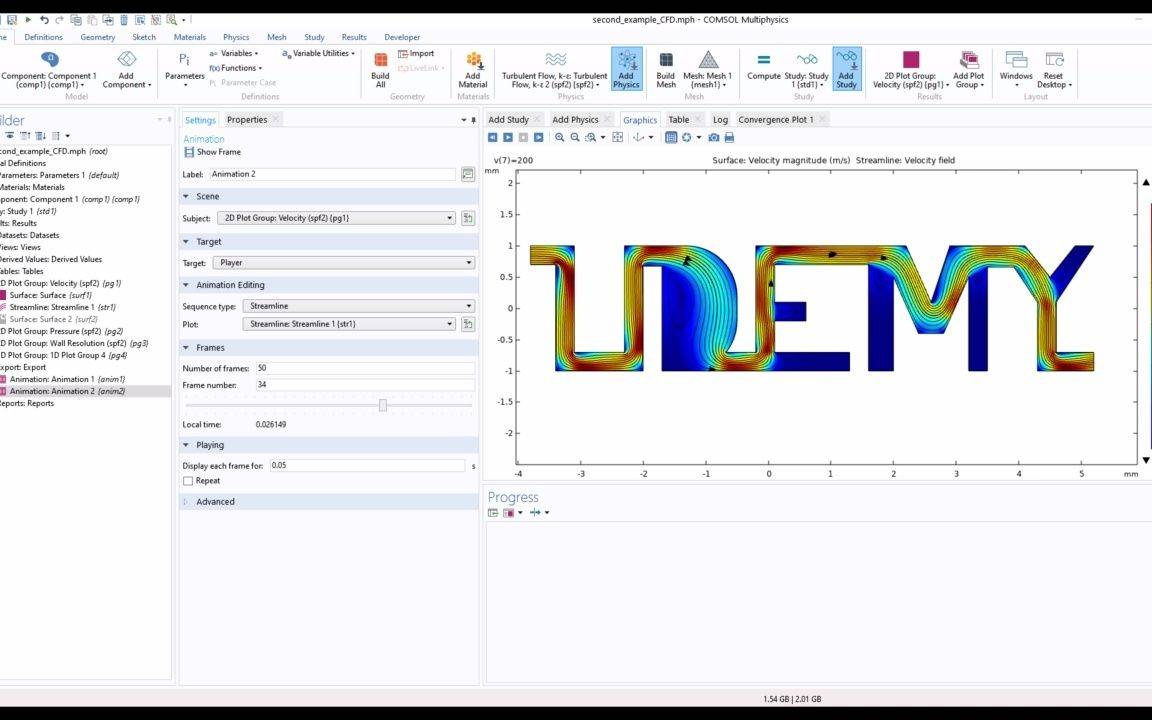Click the Play animation button in Graphics toolbar
Image resolution: width=1152 pixels, height=720 pixels.
coord(508,137)
